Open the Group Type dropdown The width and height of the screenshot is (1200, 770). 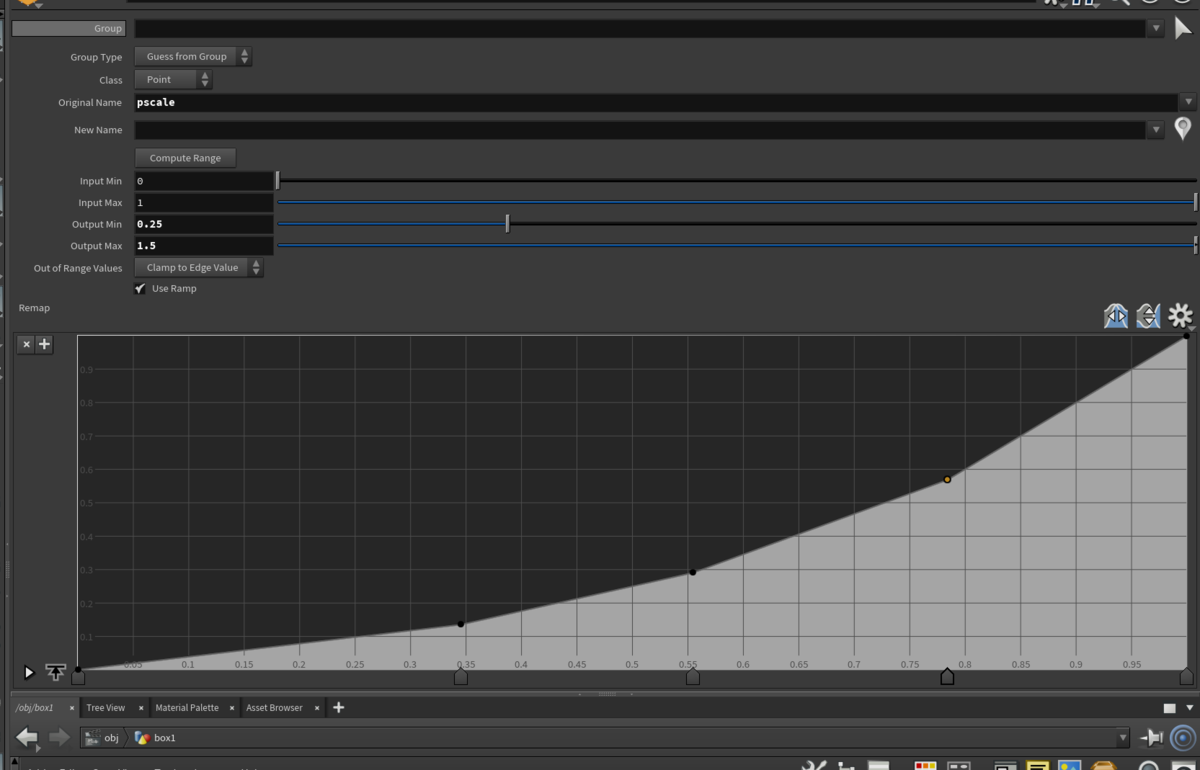pos(193,57)
